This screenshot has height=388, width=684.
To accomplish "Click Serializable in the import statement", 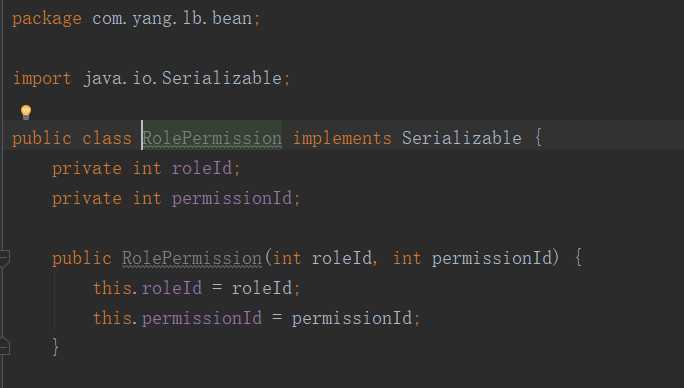I will [x=222, y=78].
